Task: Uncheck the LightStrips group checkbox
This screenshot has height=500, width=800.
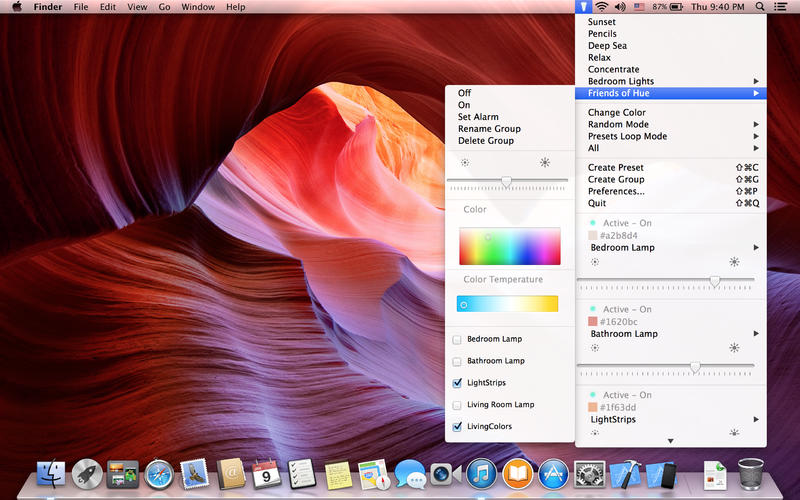Action: 457,383
